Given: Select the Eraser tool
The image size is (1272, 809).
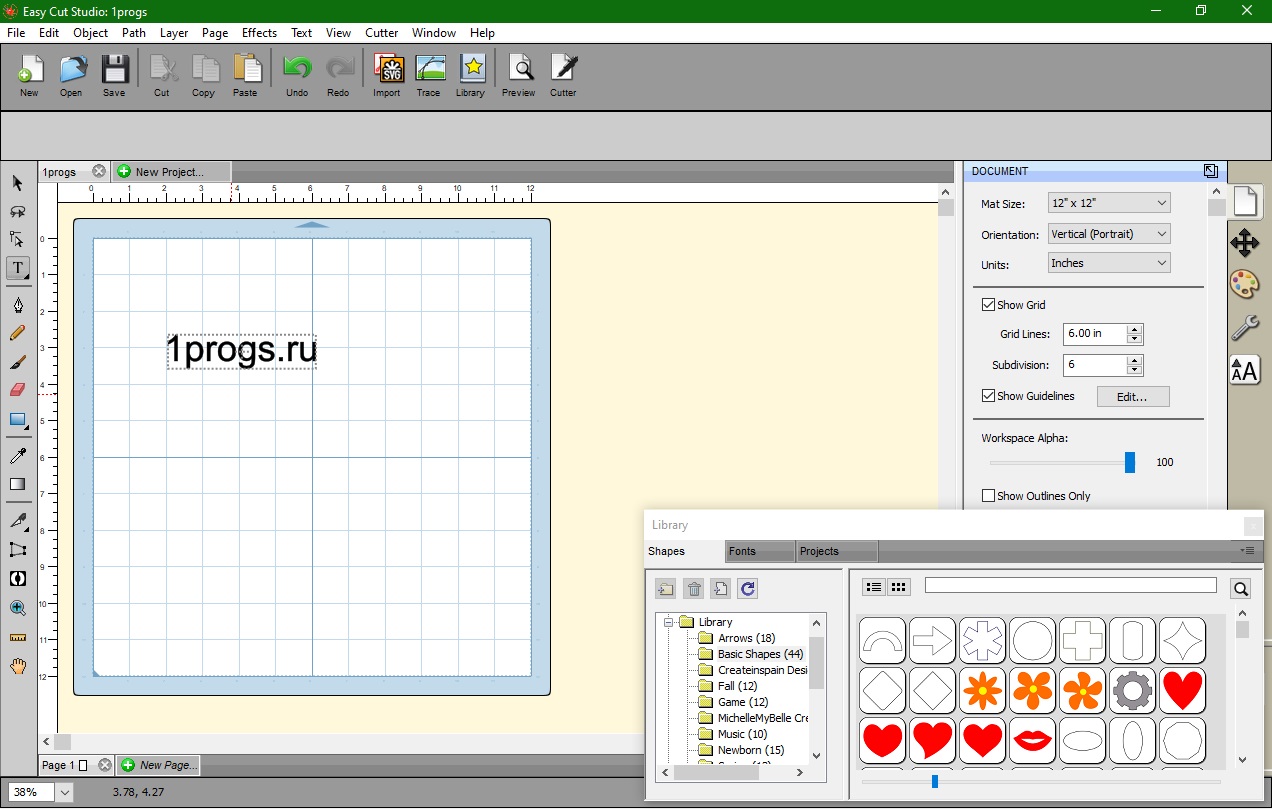Looking at the screenshot, I should tap(17, 390).
